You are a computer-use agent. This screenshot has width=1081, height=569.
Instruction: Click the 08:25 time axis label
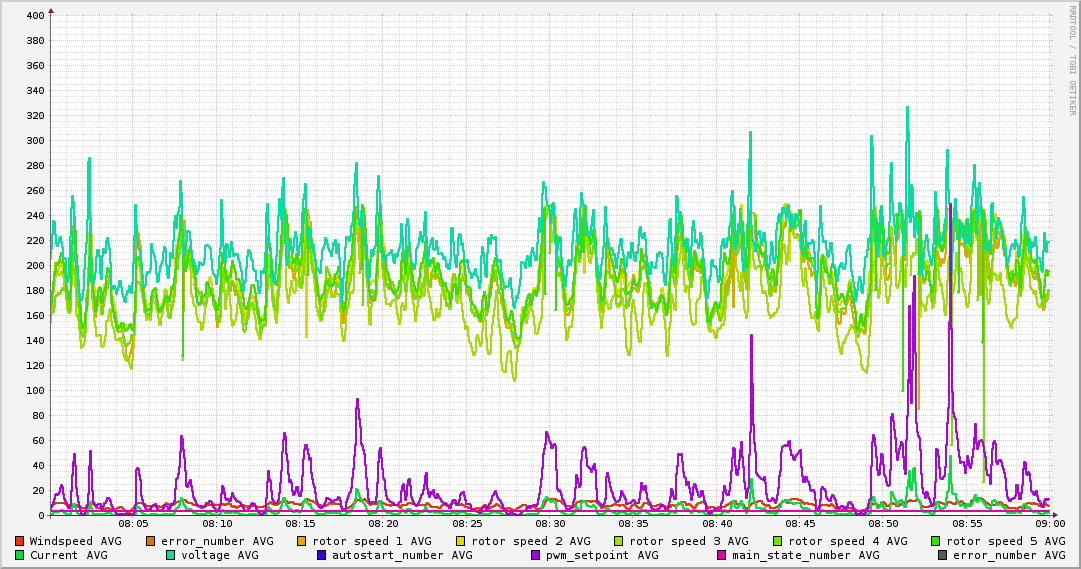click(x=467, y=524)
